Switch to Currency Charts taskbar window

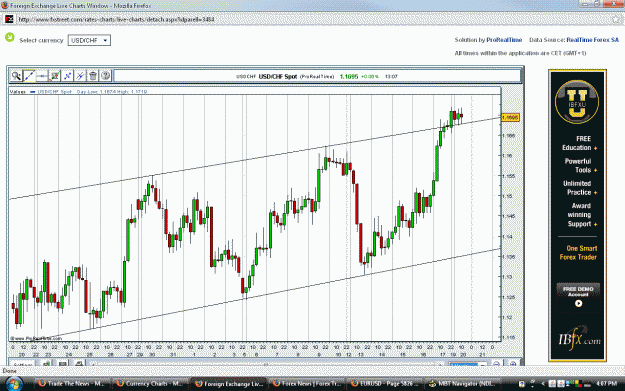(149, 384)
